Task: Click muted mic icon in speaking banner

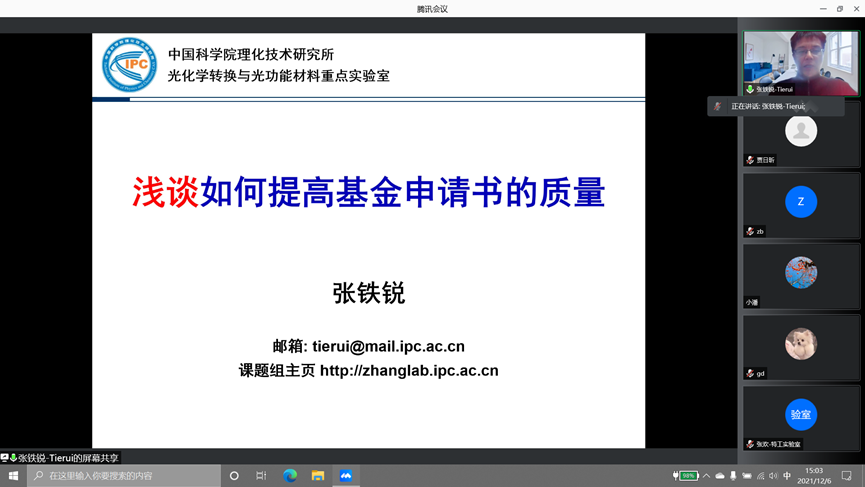Action: (718, 106)
